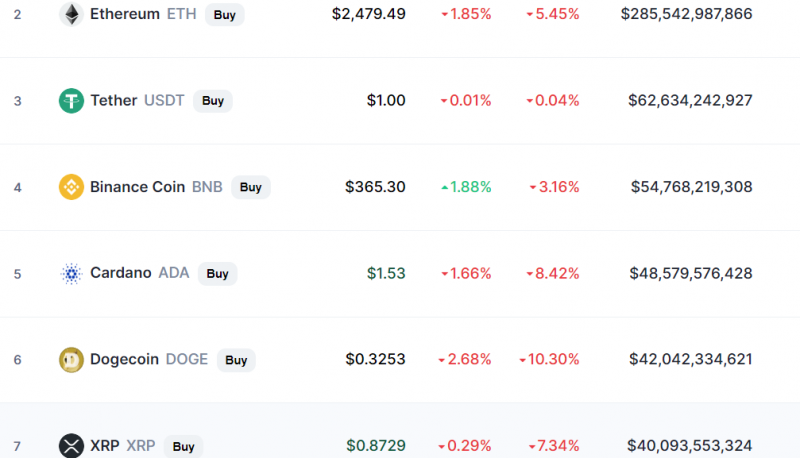The height and width of the screenshot is (458, 800).
Task: Buy Tether using its Buy button
Action: tap(213, 101)
